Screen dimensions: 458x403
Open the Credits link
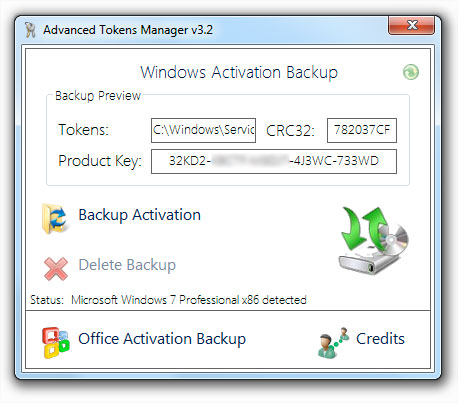point(380,339)
